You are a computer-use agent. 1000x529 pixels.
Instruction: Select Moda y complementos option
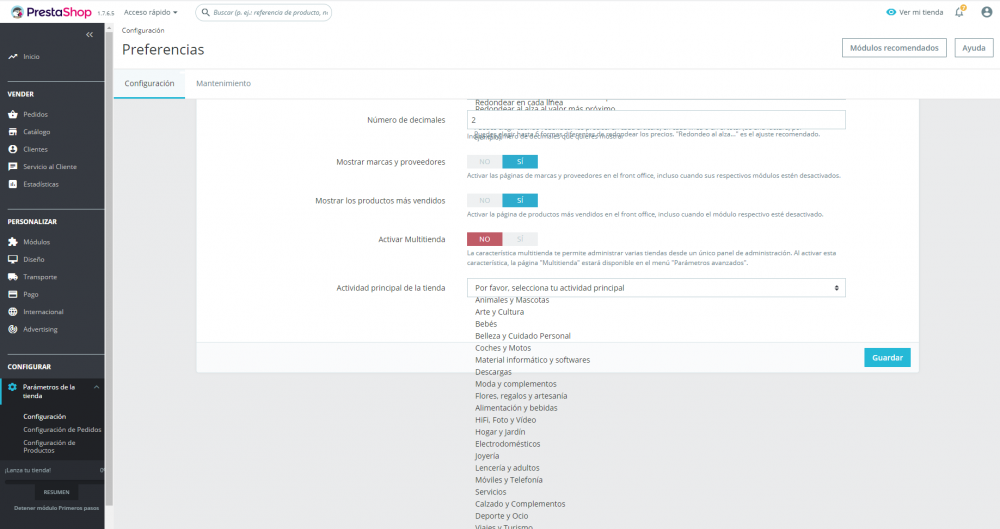(x=516, y=384)
